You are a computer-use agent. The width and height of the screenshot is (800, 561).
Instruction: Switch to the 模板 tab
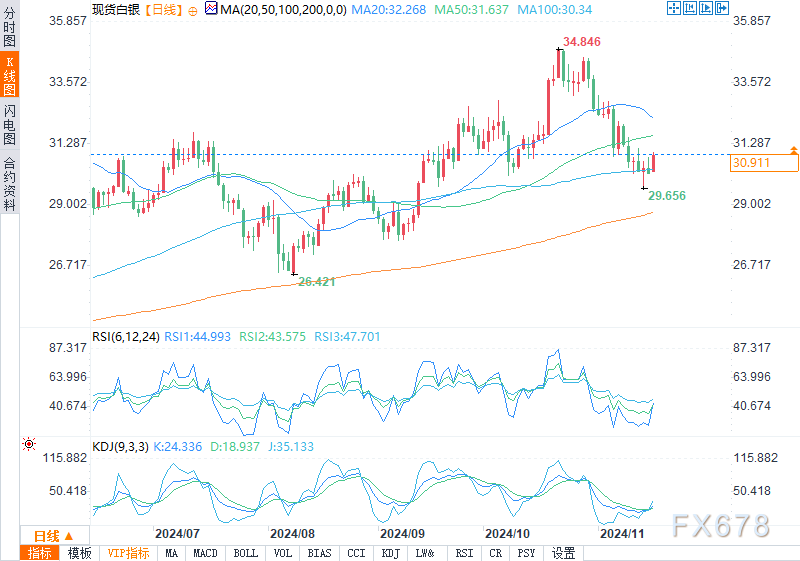tap(80, 553)
